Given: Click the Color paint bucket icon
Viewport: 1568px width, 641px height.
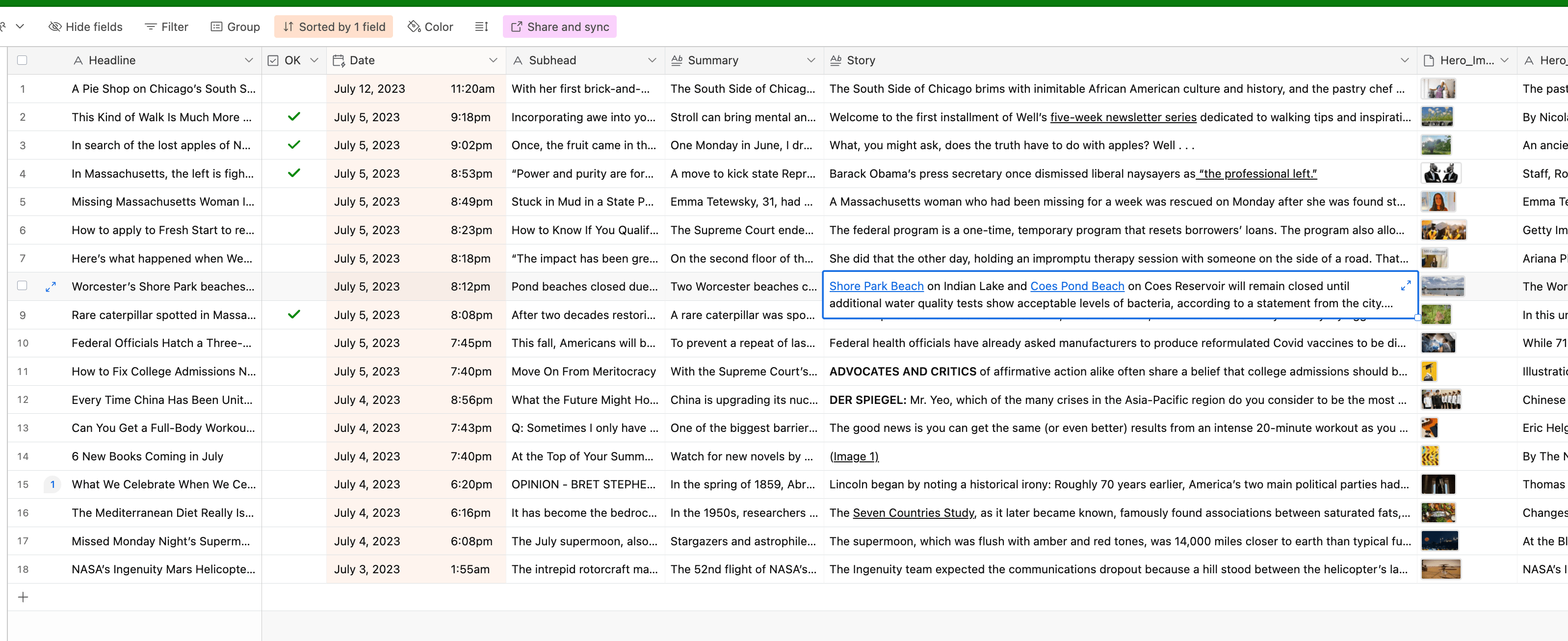Looking at the screenshot, I should (415, 26).
